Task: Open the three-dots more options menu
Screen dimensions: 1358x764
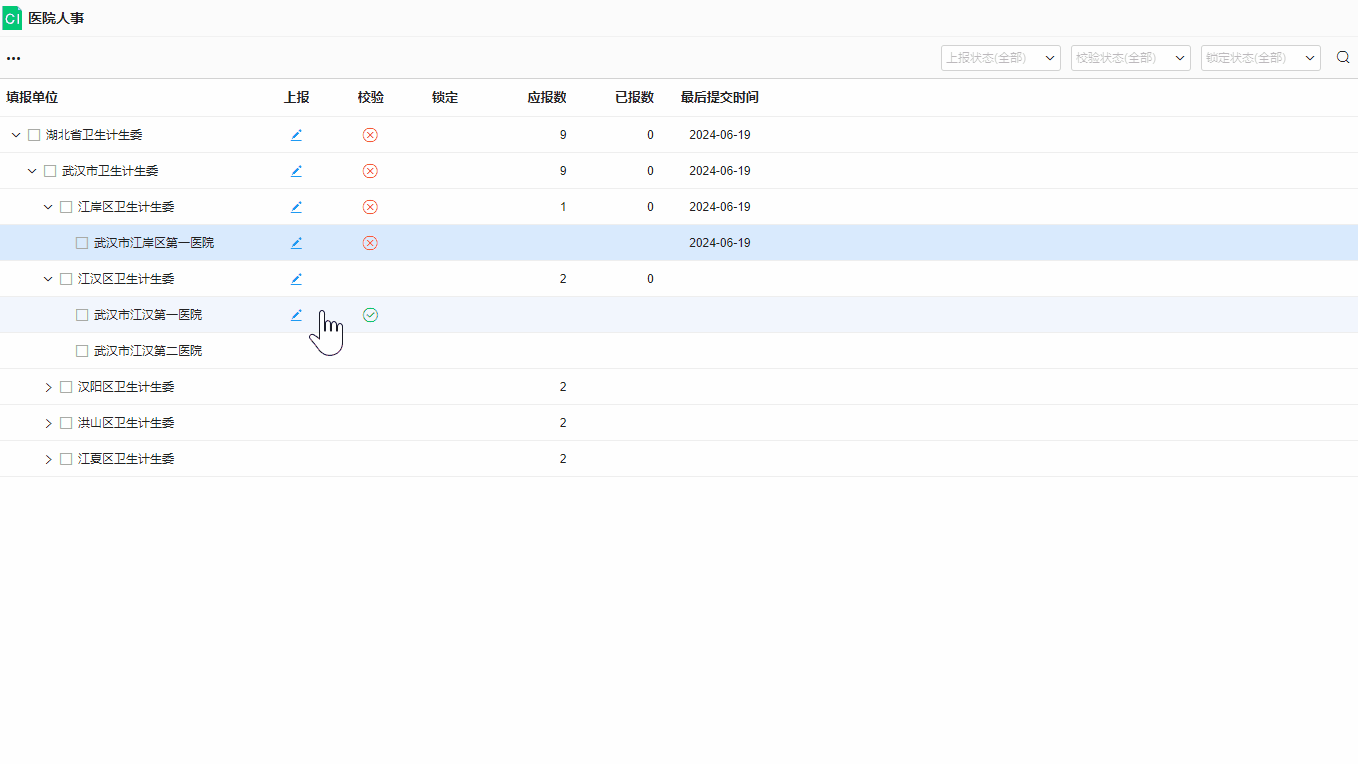Action: pos(13,58)
